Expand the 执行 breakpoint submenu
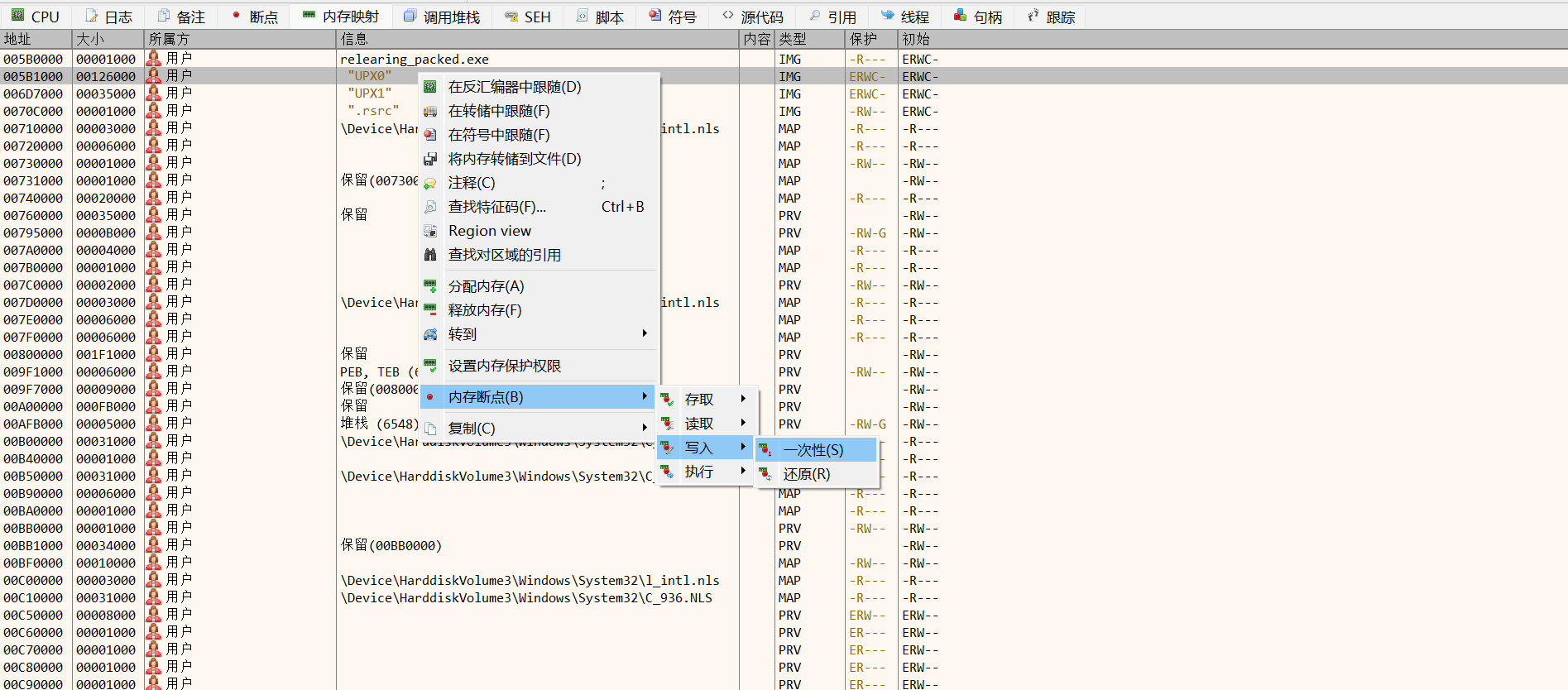The height and width of the screenshot is (690, 1568). pyautogui.click(x=742, y=472)
